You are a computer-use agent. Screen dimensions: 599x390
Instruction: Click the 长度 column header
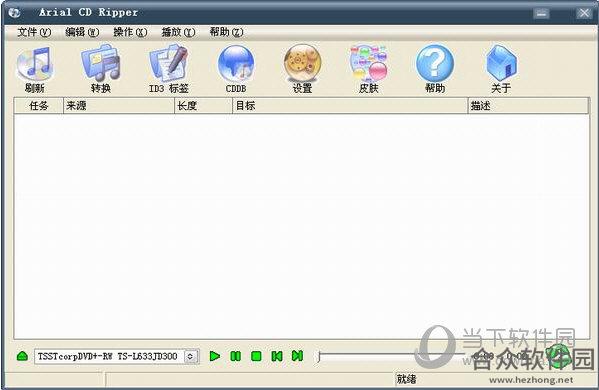[x=203, y=106]
